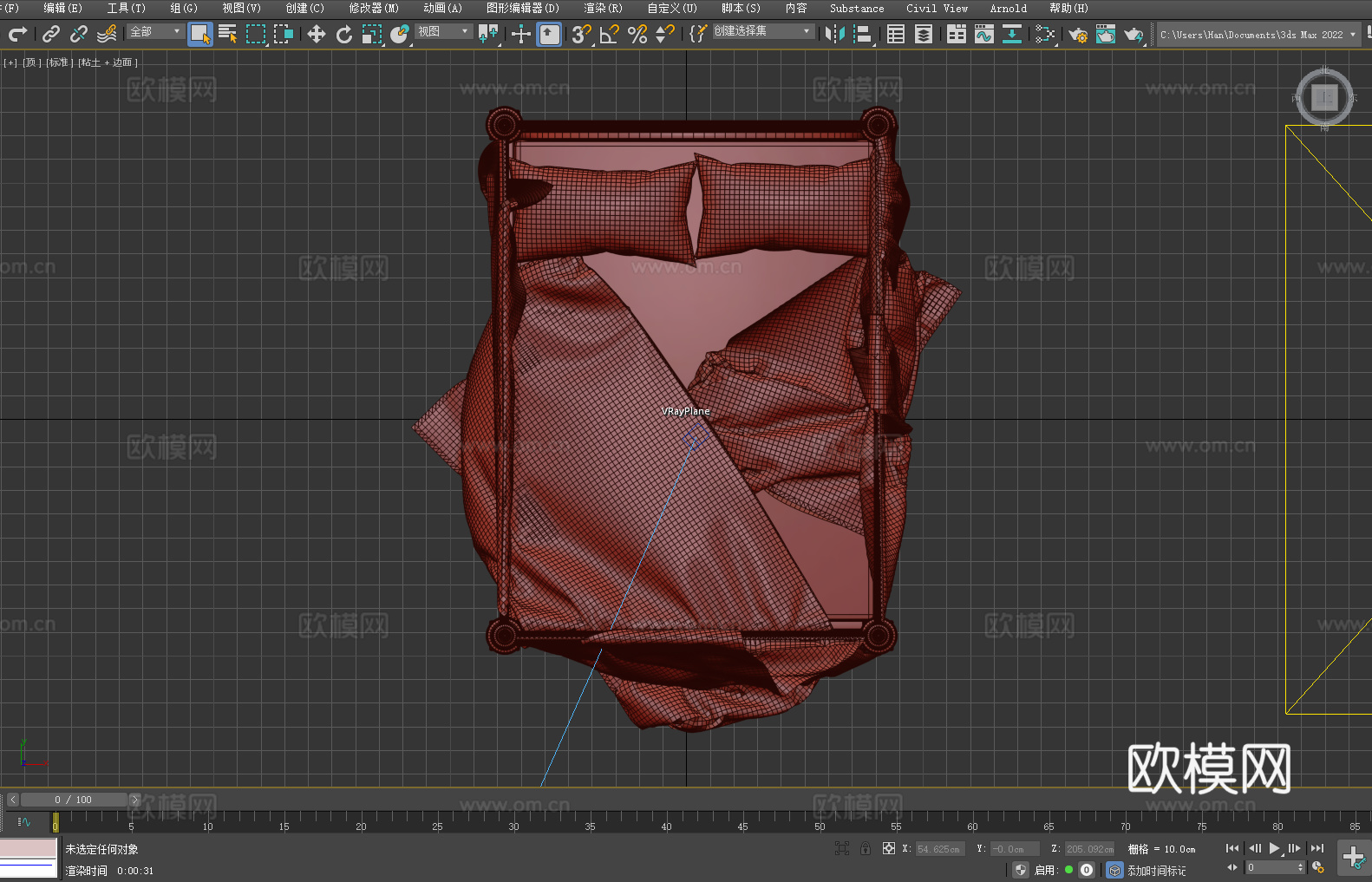Open the Render Setup teapot icon
The width and height of the screenshot is (1372, 882).
[x=1077, y=34]
